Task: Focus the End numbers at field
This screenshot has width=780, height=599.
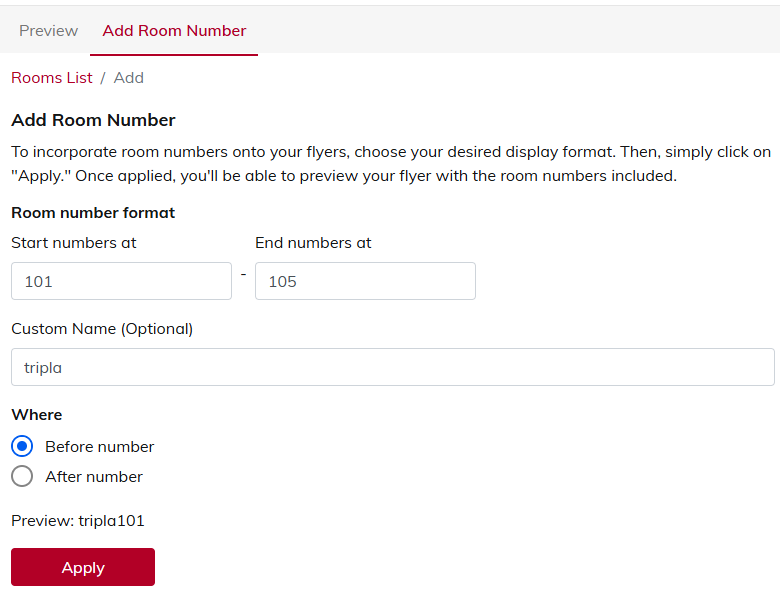Action: (x=365, y=281)
